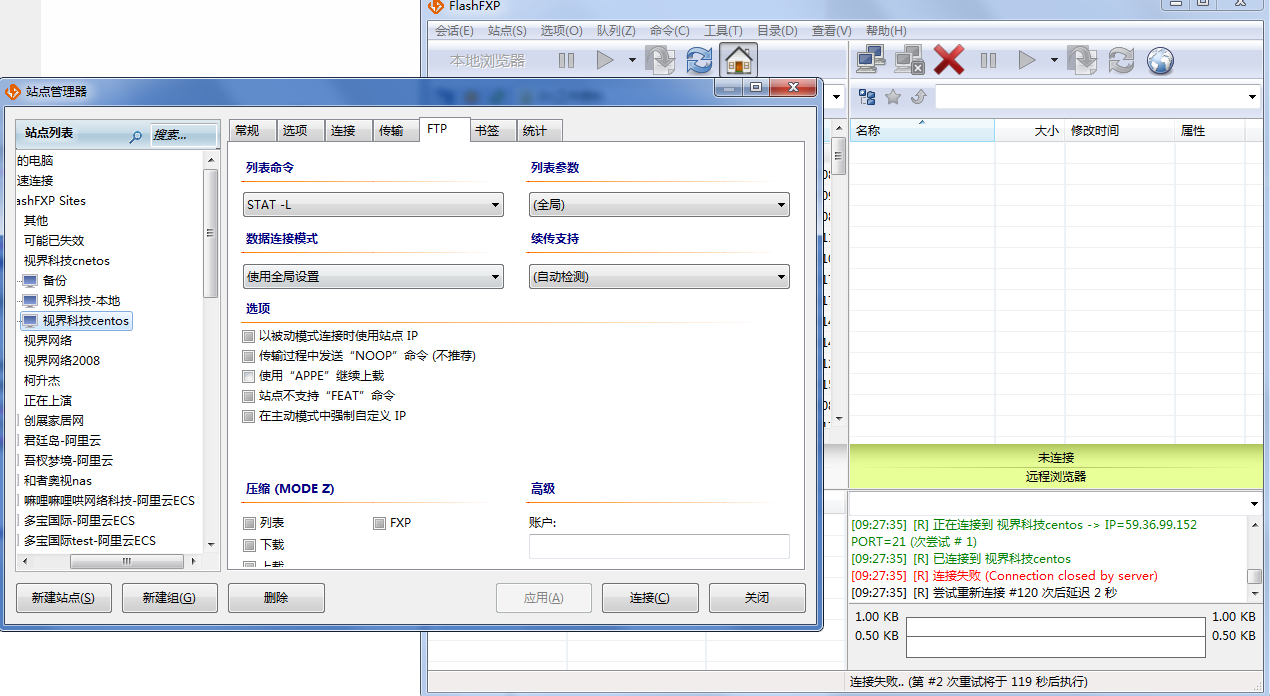
Task: Click the remote folder tree icon
Action: [867, 97]
